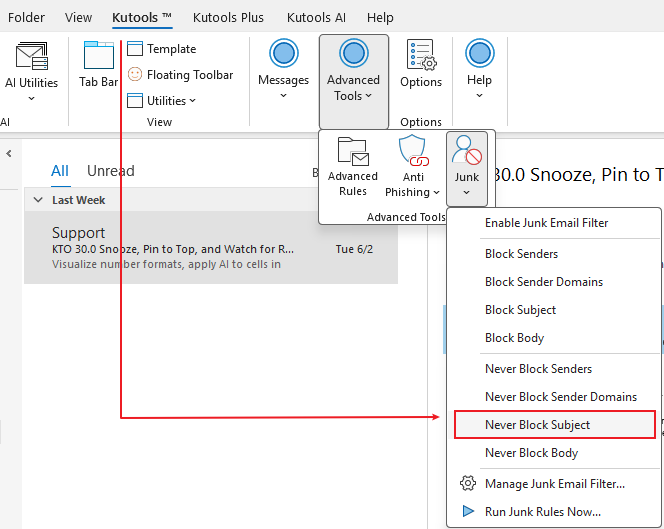This screenshot has width=664, height=529.
Task: Open the Support email message
Action: [211, 247]
